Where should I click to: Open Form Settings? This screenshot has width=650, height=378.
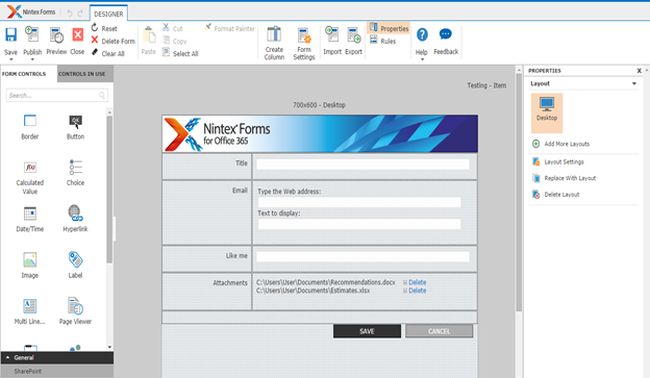(x=304, y=43)
